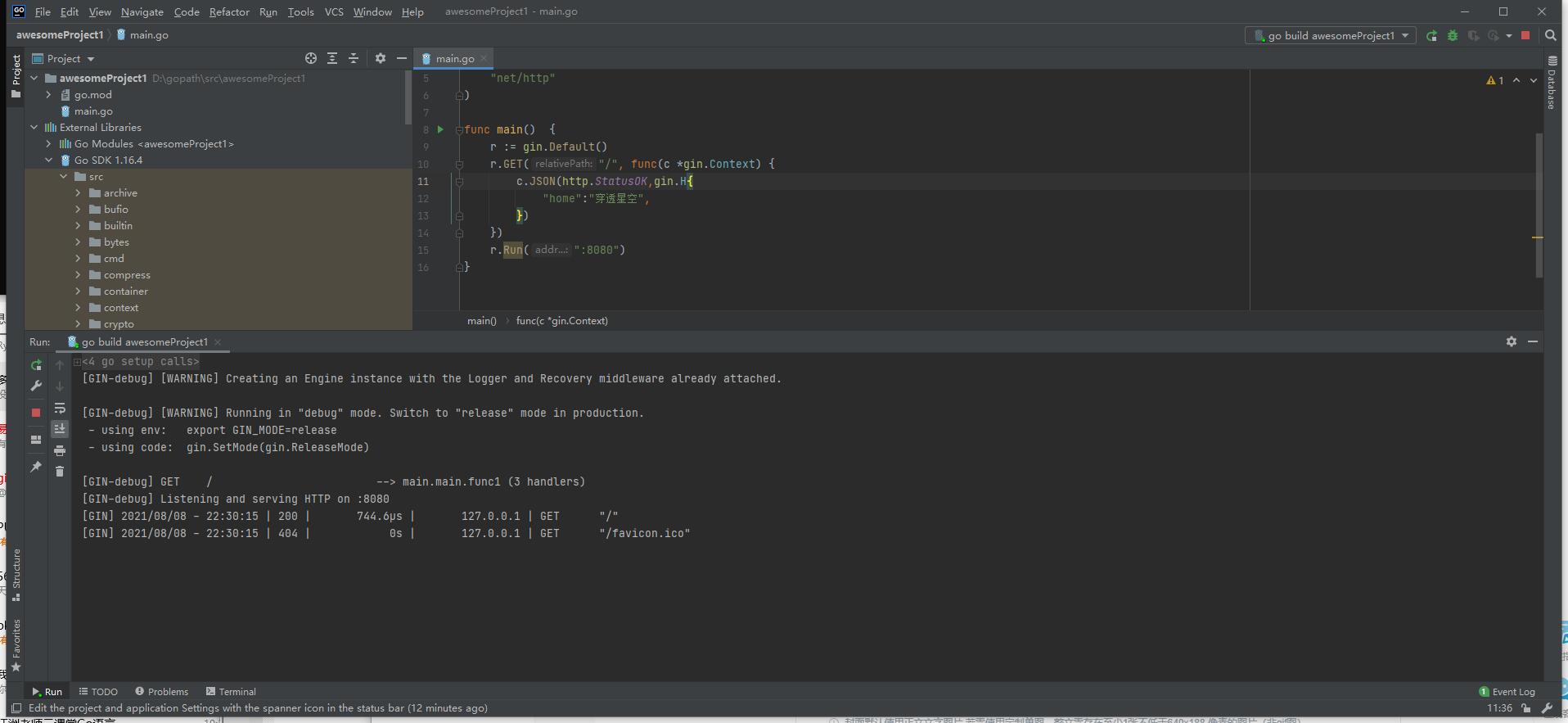
Task: Open the VCS menu
Action: [334, 11]
